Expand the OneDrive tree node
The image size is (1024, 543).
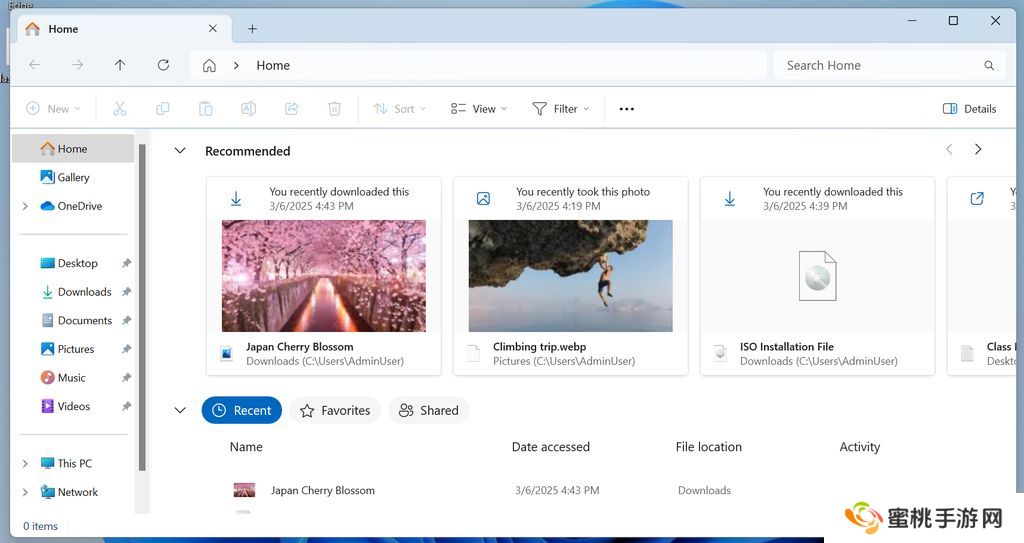click(x=25, y=206)
